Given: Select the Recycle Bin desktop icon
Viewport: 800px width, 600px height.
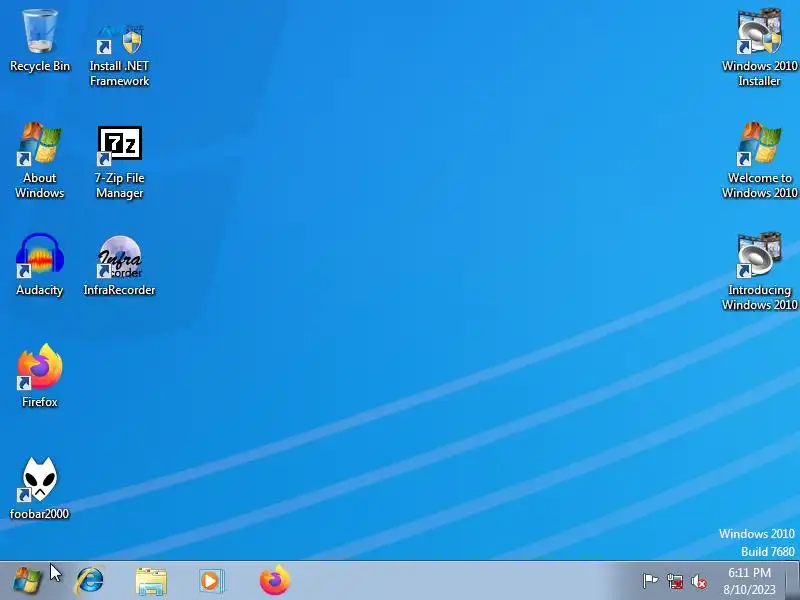Looking at the screenshot, I should tap(40, 41).
